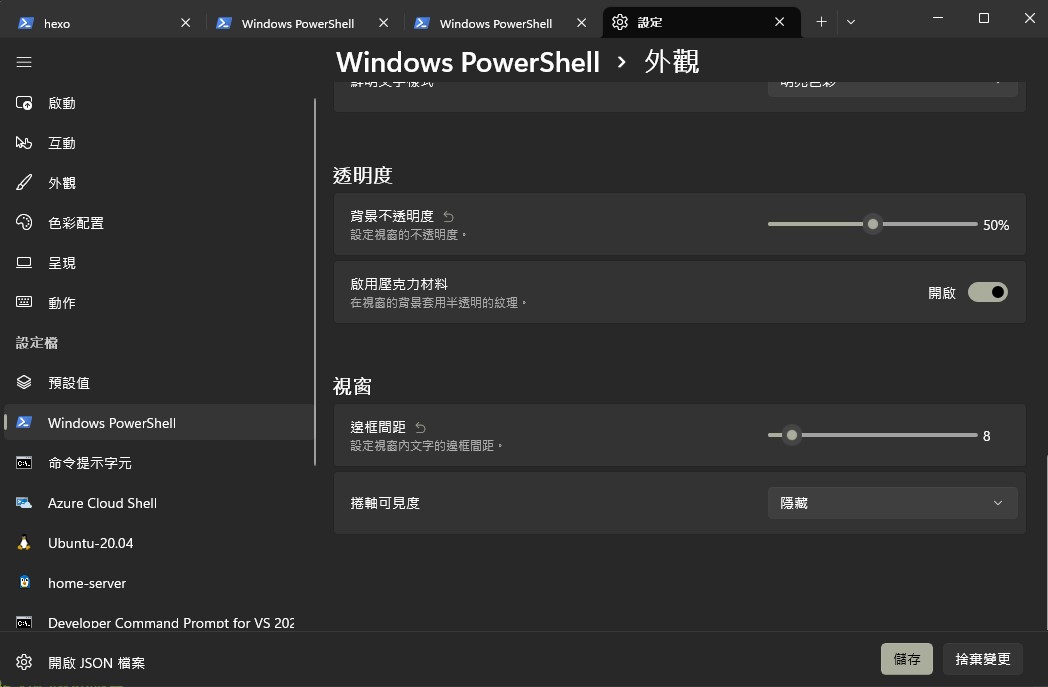Open the 開啟 JSON 檔案 link
Image resolution: width=1048 pixels, height=687 pixels.
[96, 663]
